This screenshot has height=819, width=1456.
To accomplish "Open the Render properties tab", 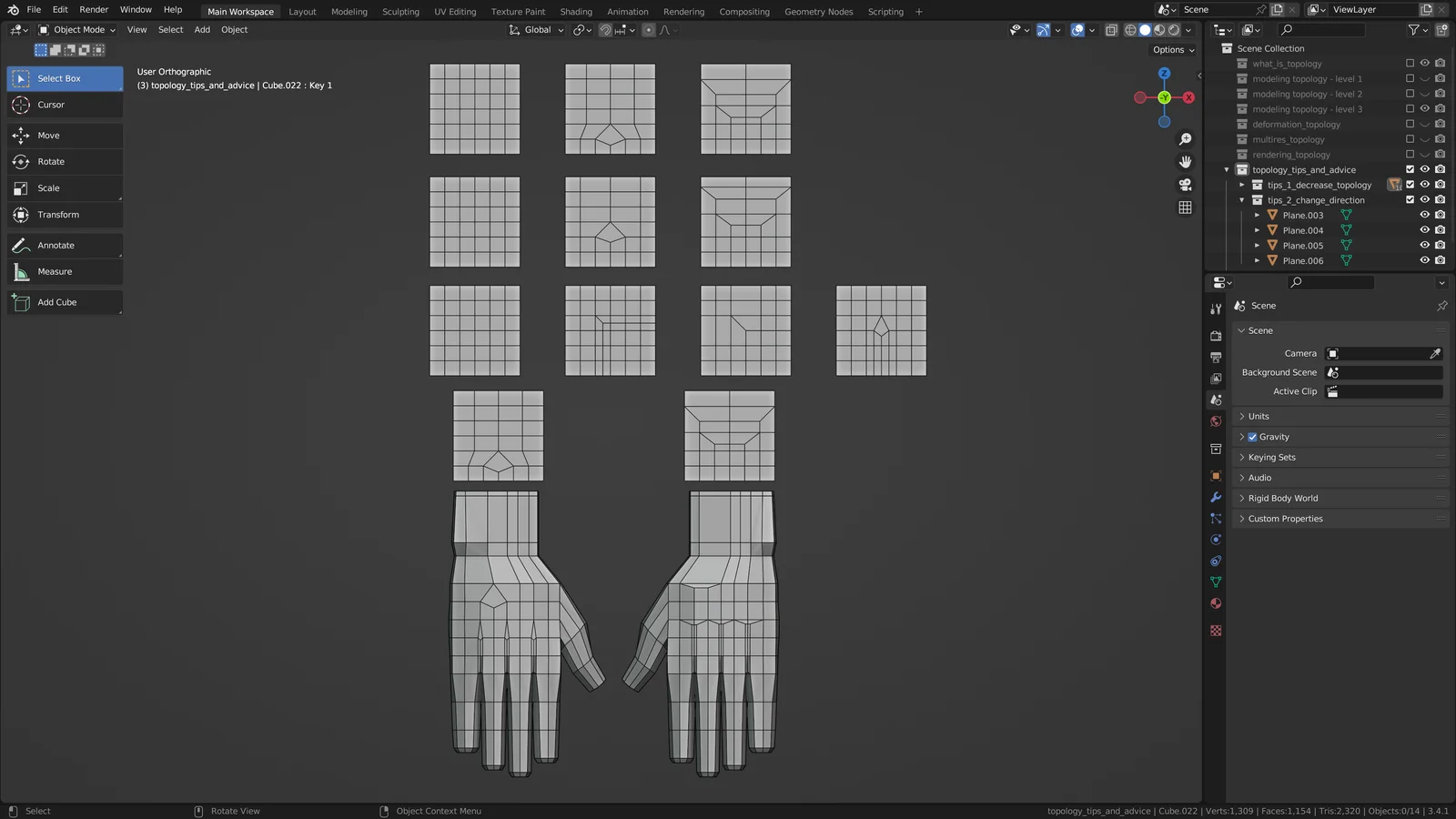I will [x=1216, y=334].
